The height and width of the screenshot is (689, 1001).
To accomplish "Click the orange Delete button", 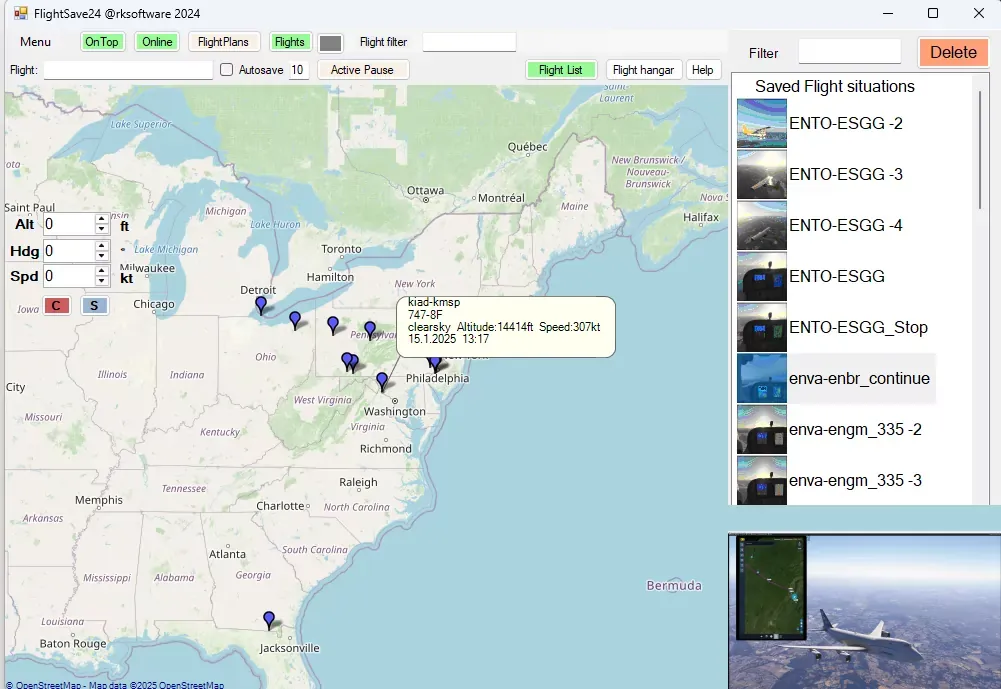I will [x=952, y=52].
